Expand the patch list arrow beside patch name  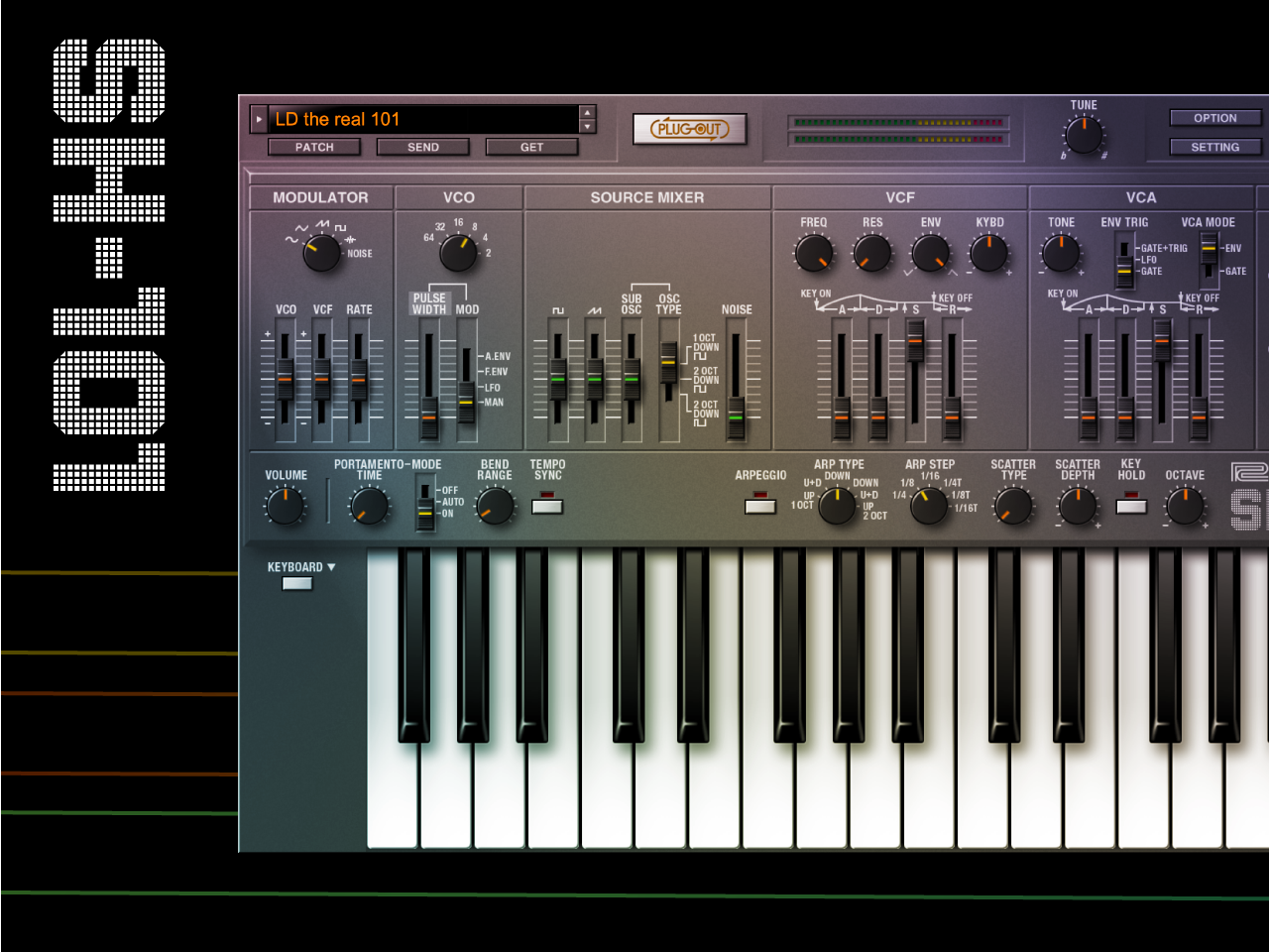[259, 120]
